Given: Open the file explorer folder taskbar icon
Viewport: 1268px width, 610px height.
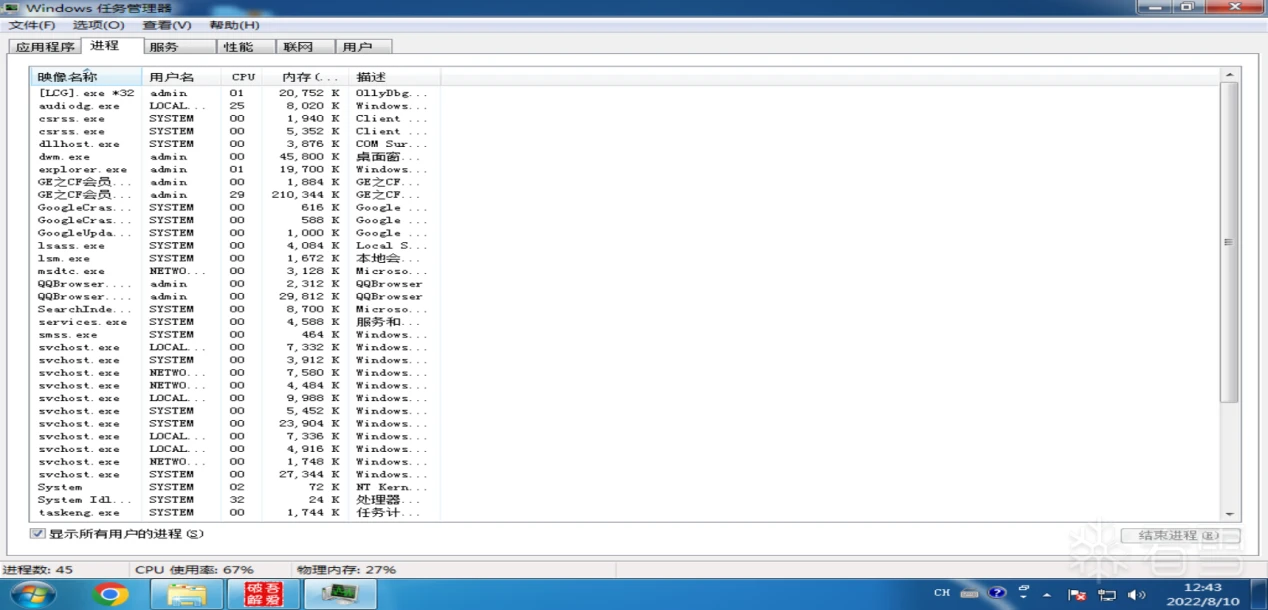Looking at the screenshot, I should [x=186, y=594].
